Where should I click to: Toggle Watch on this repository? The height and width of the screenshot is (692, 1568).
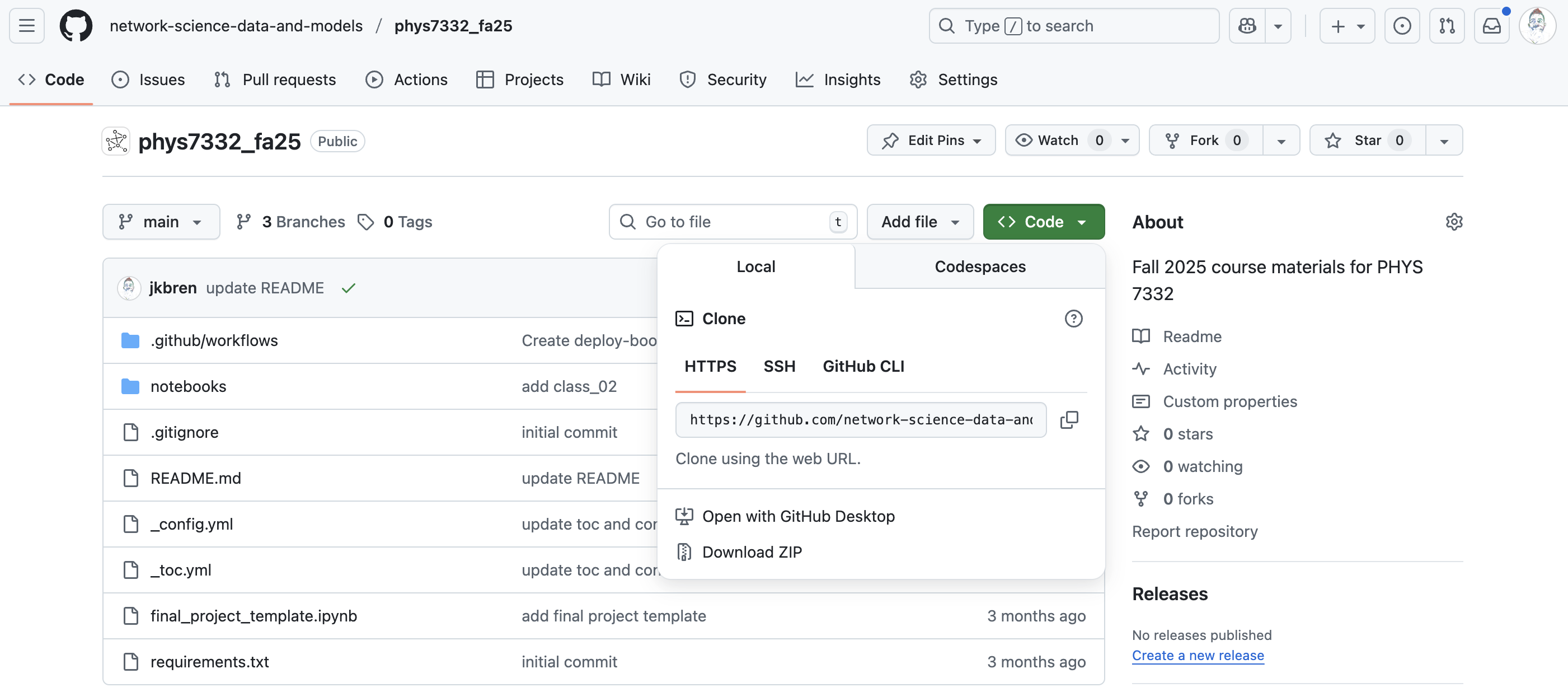(x=1058, y=141)
